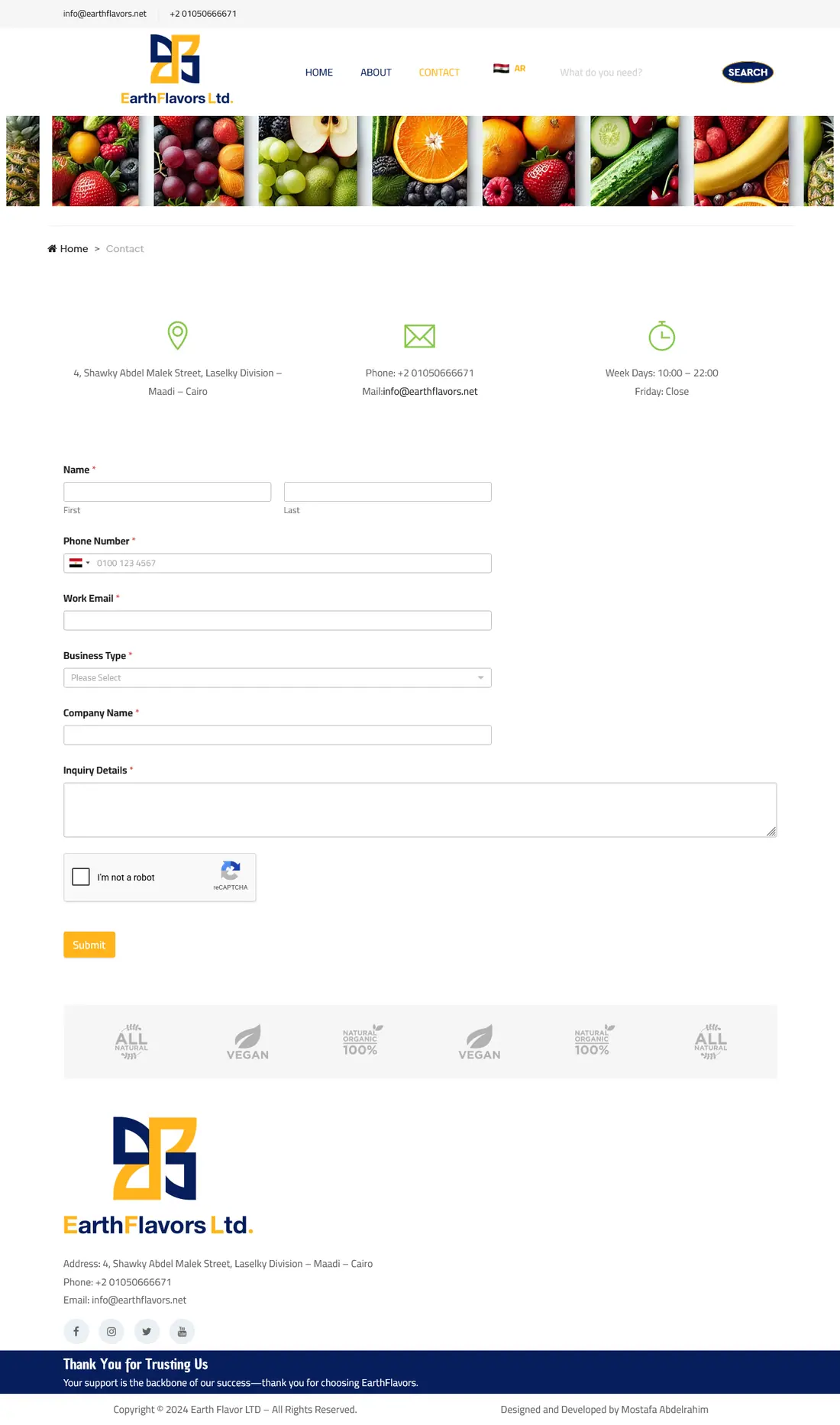Open the Facebook social icon
Screen dimensions: 840x1425
[x=76, y=1331]
